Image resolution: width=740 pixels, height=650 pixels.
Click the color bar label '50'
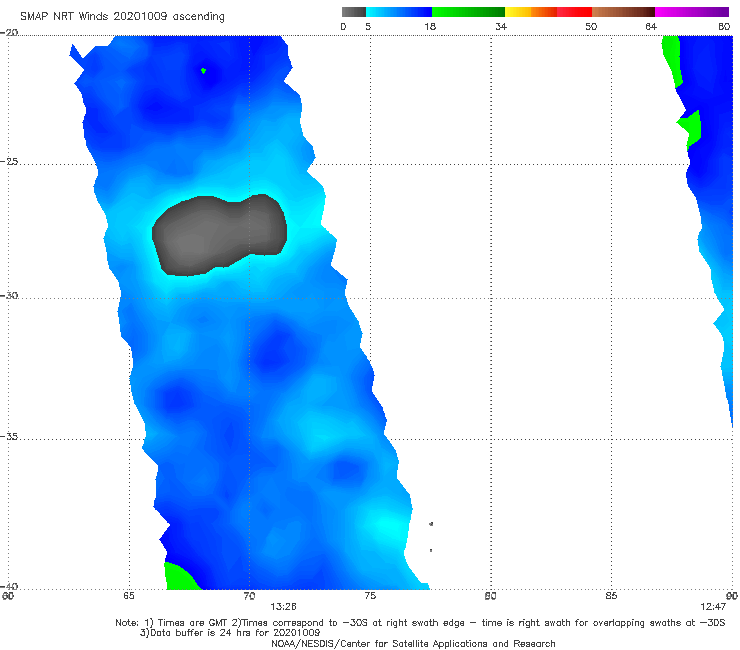pyautogui.click(x=591, y=26)
